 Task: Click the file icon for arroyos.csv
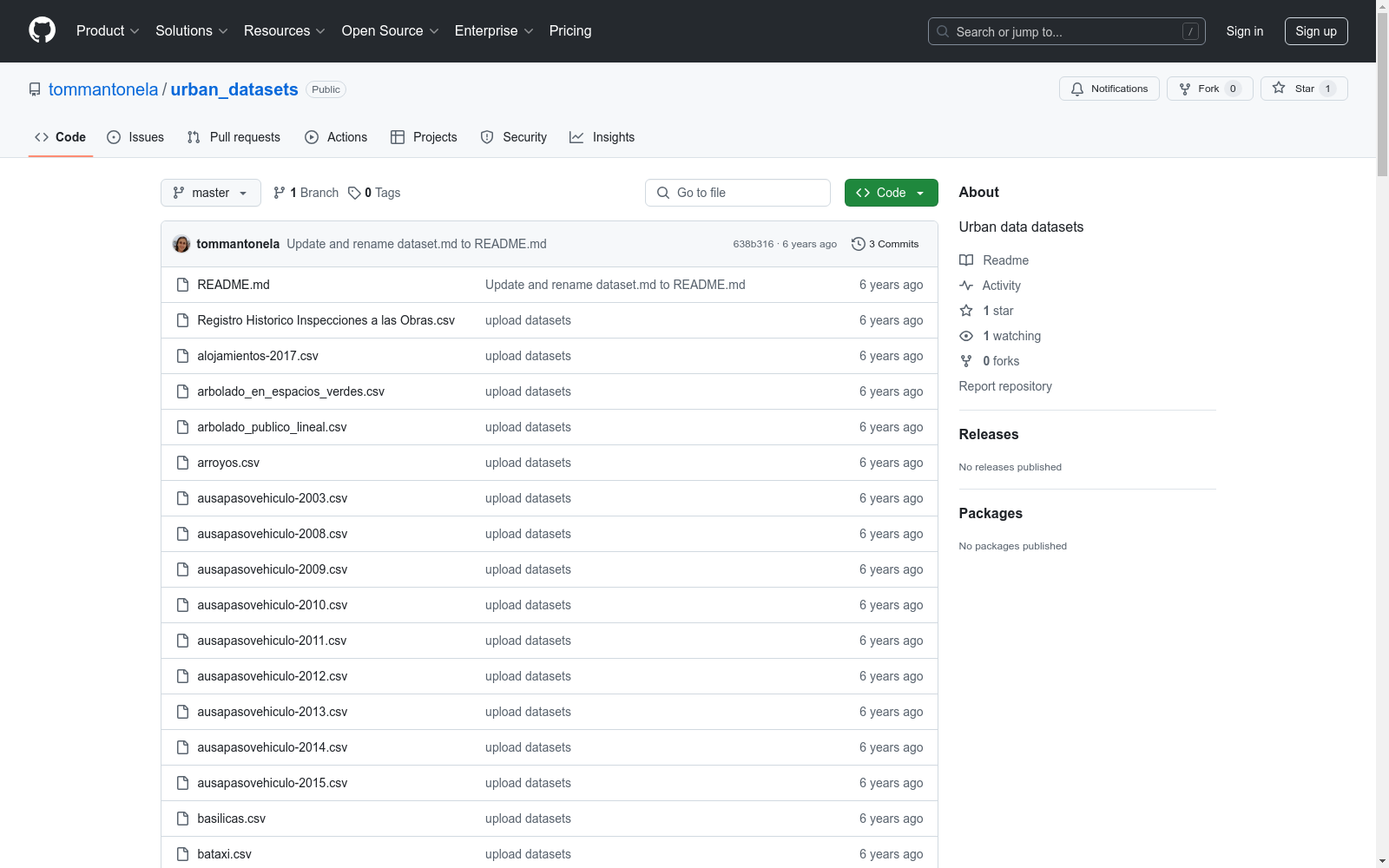click(182, 463)
